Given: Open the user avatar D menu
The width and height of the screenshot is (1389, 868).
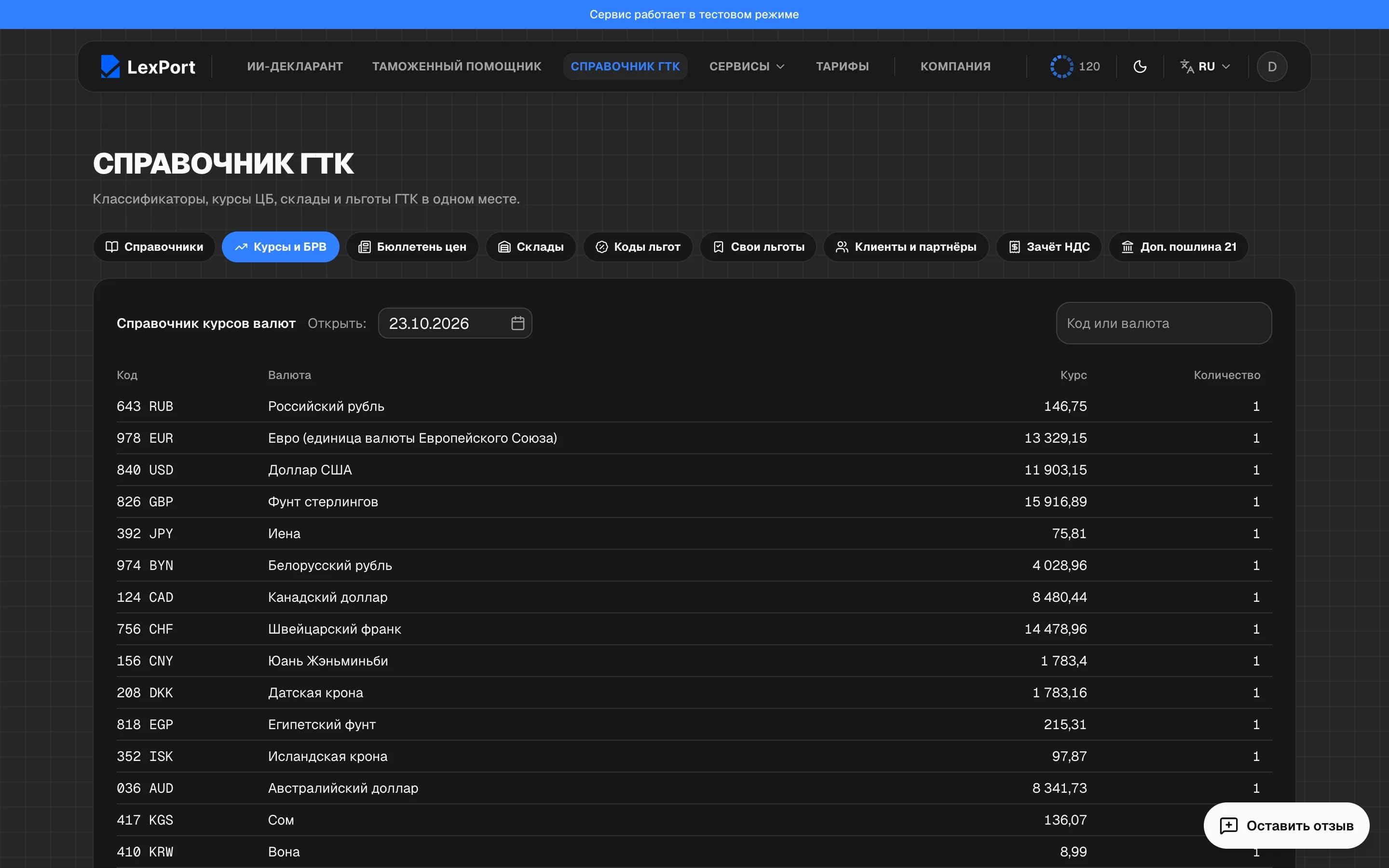Looking at the screenshot, I should pyautogui.click(x=1272, y=67).
